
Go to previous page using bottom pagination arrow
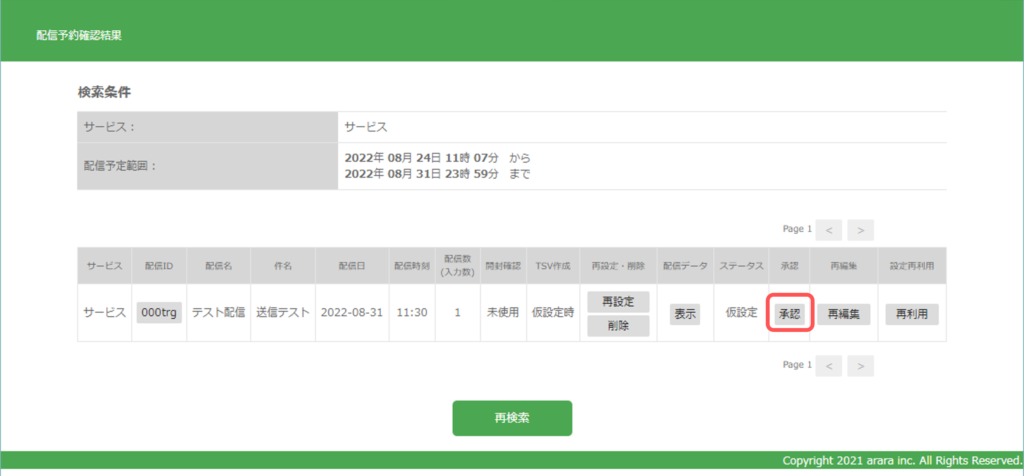coord(829,366)
